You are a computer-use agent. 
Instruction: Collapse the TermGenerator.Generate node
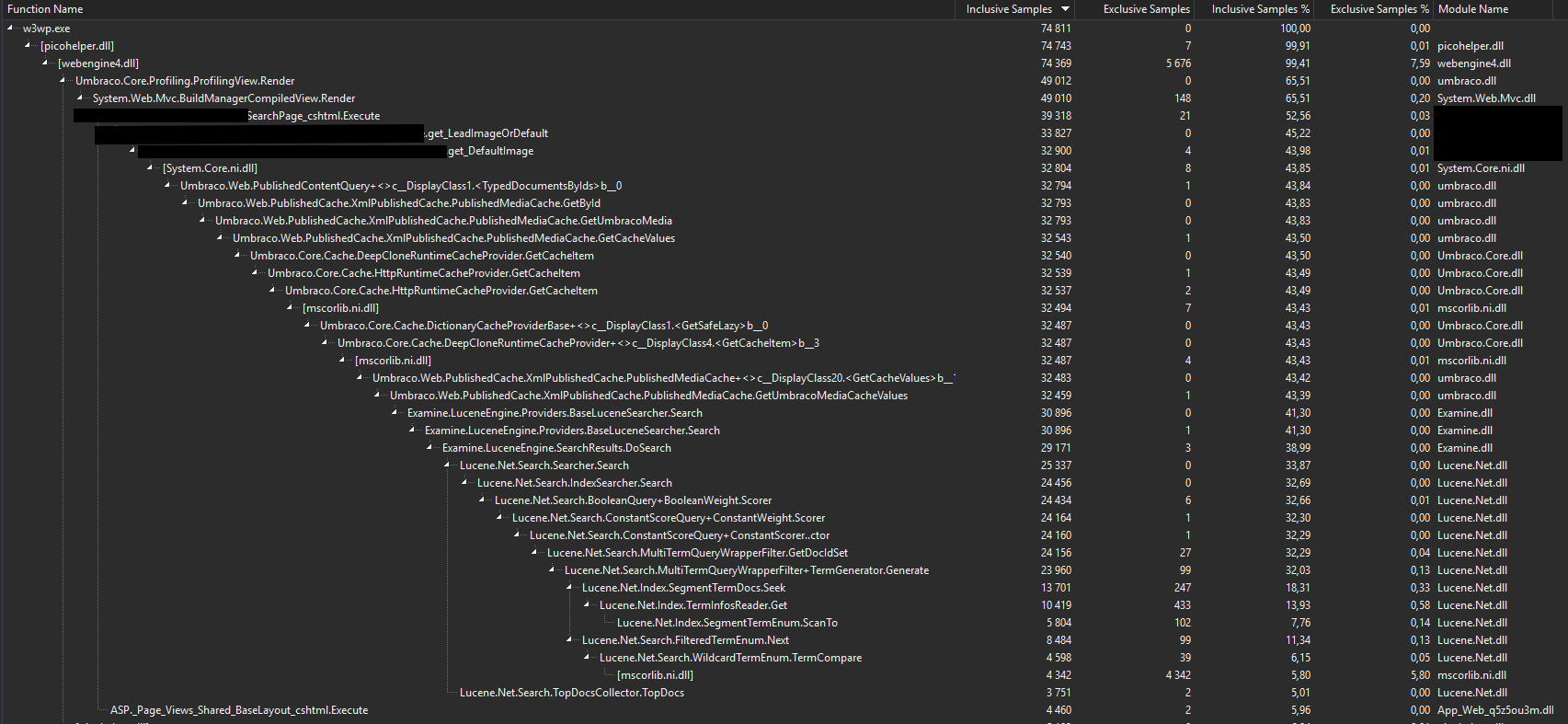point(553,570)
